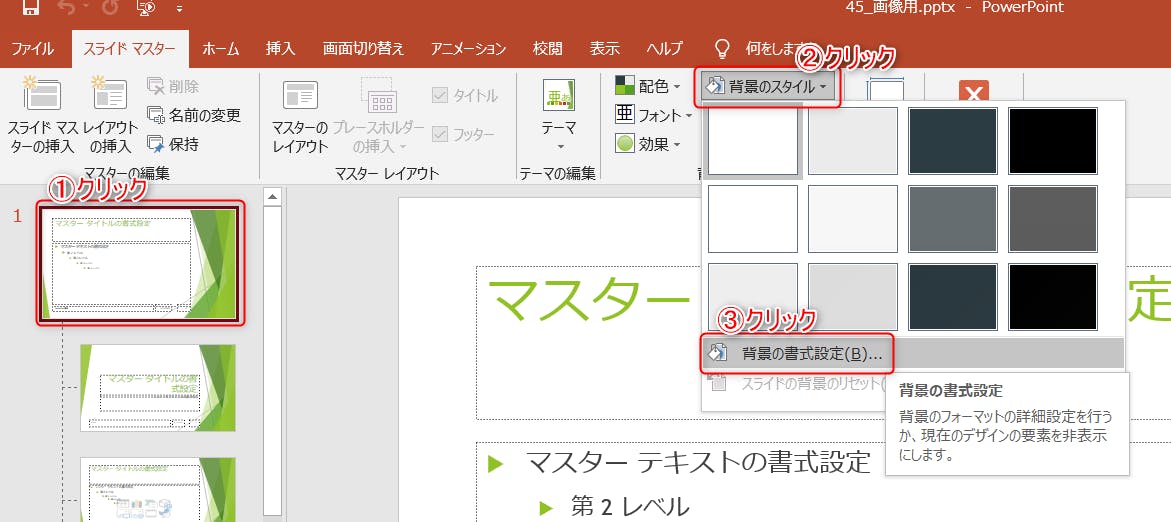Select dark gray swatch at second row end
Screen dimensions: 1171x522
(x=1053, y=219)
